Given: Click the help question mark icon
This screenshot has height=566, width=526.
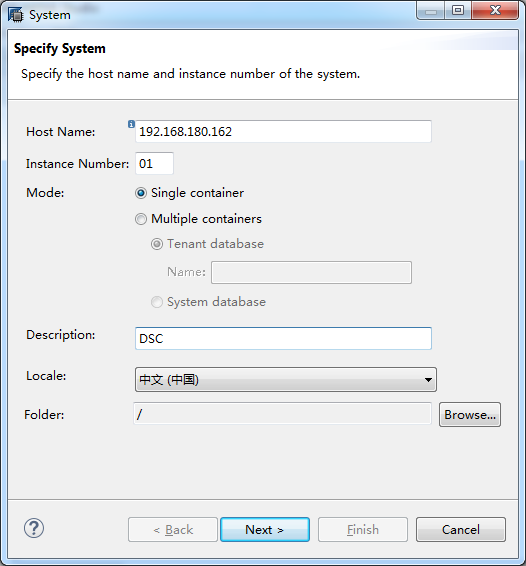Looking at the screenshot, I should point(34,528).
